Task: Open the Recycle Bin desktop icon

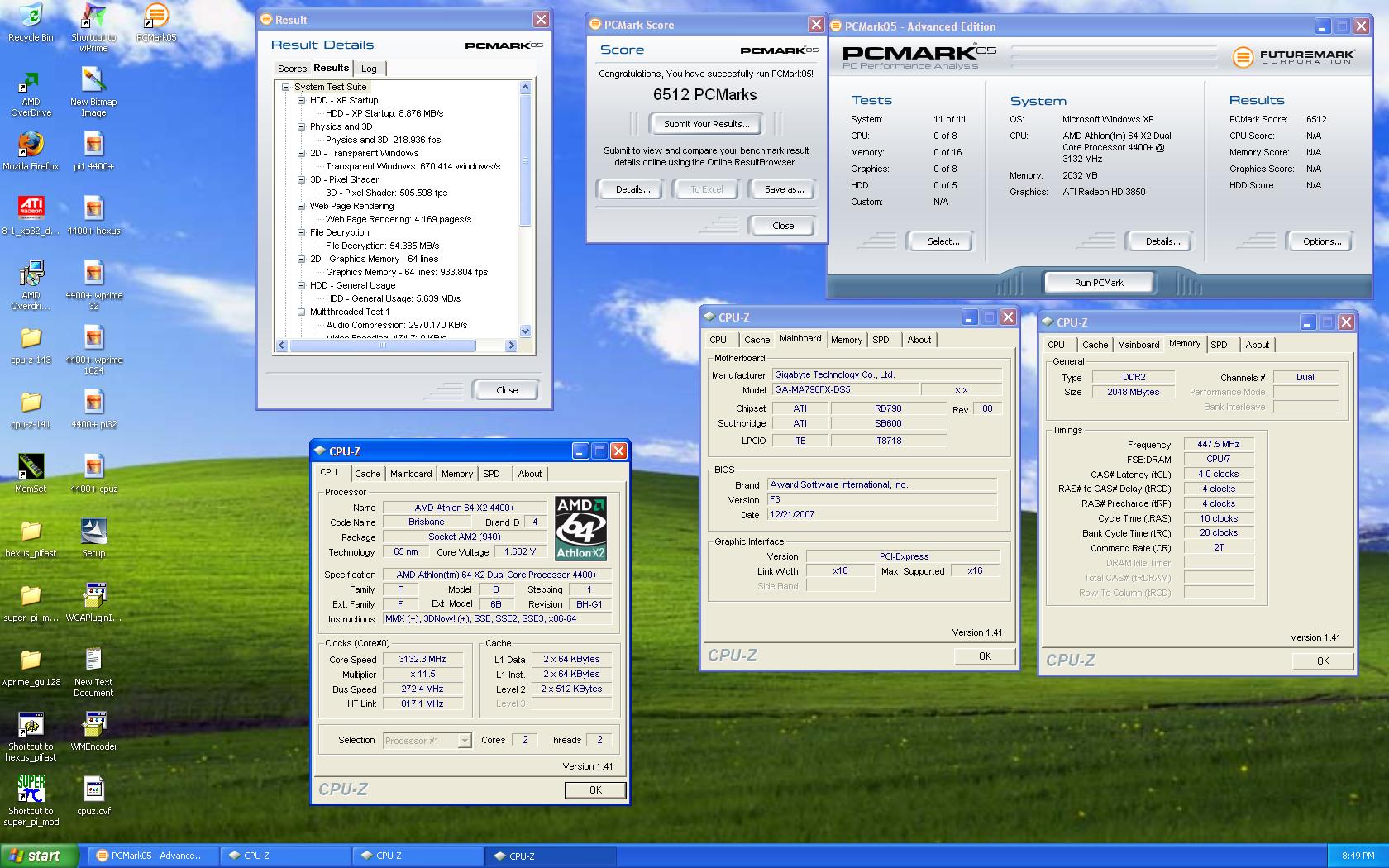Action: pos(31,22)
